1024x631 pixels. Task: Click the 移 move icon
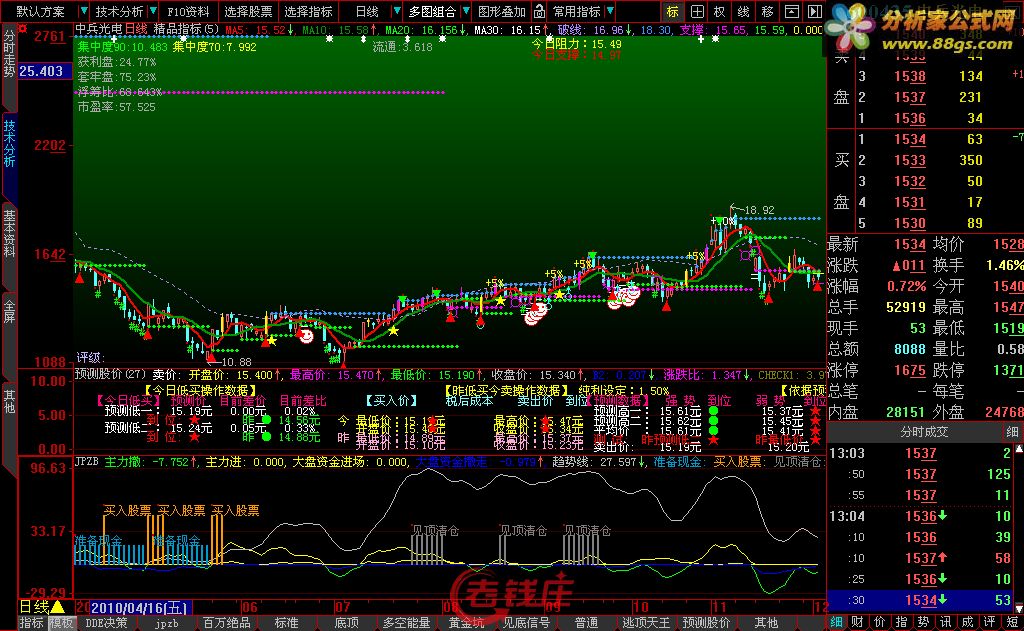tap(767, 11)
